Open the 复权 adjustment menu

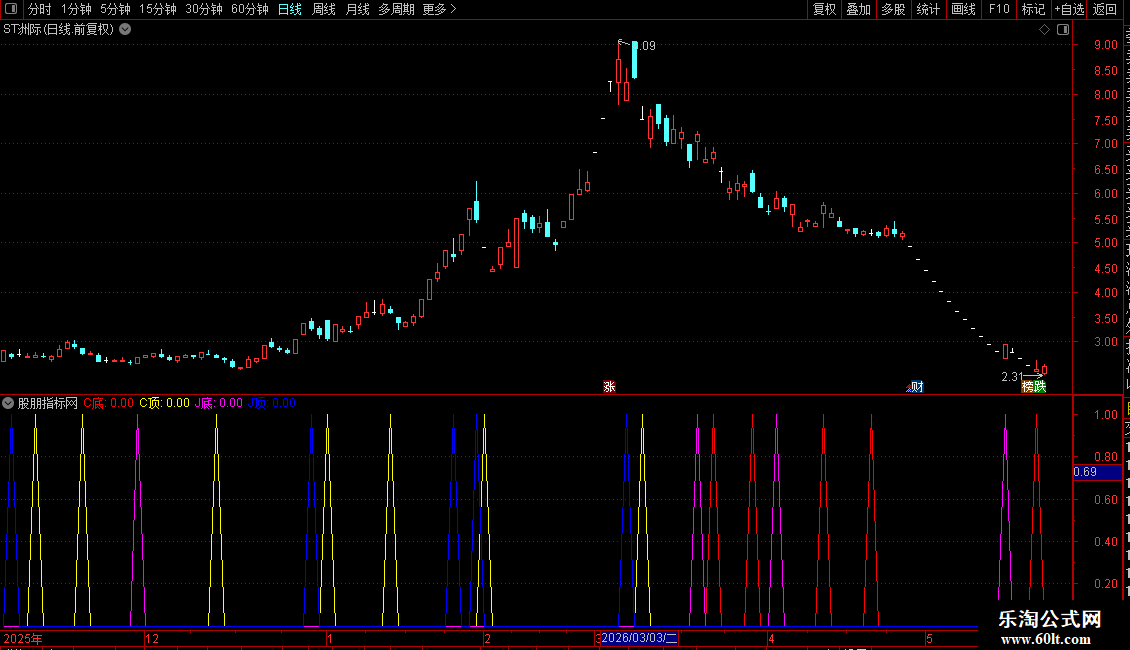(824, 9)
